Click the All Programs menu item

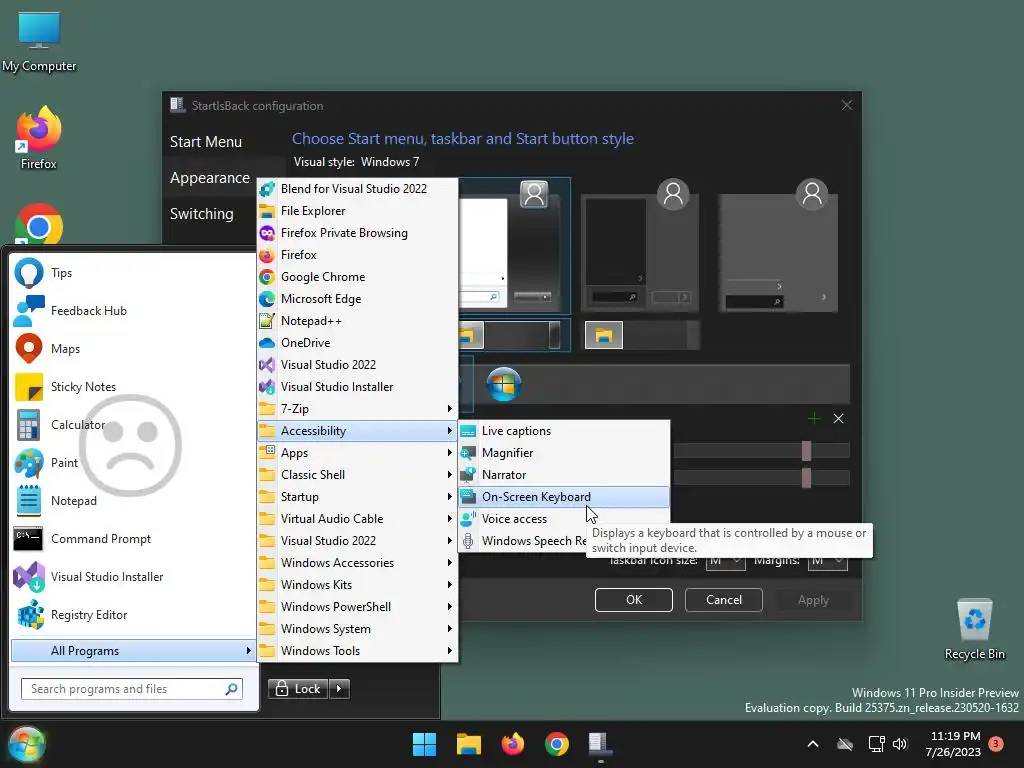pyautogui.click(x=133, y=651)
